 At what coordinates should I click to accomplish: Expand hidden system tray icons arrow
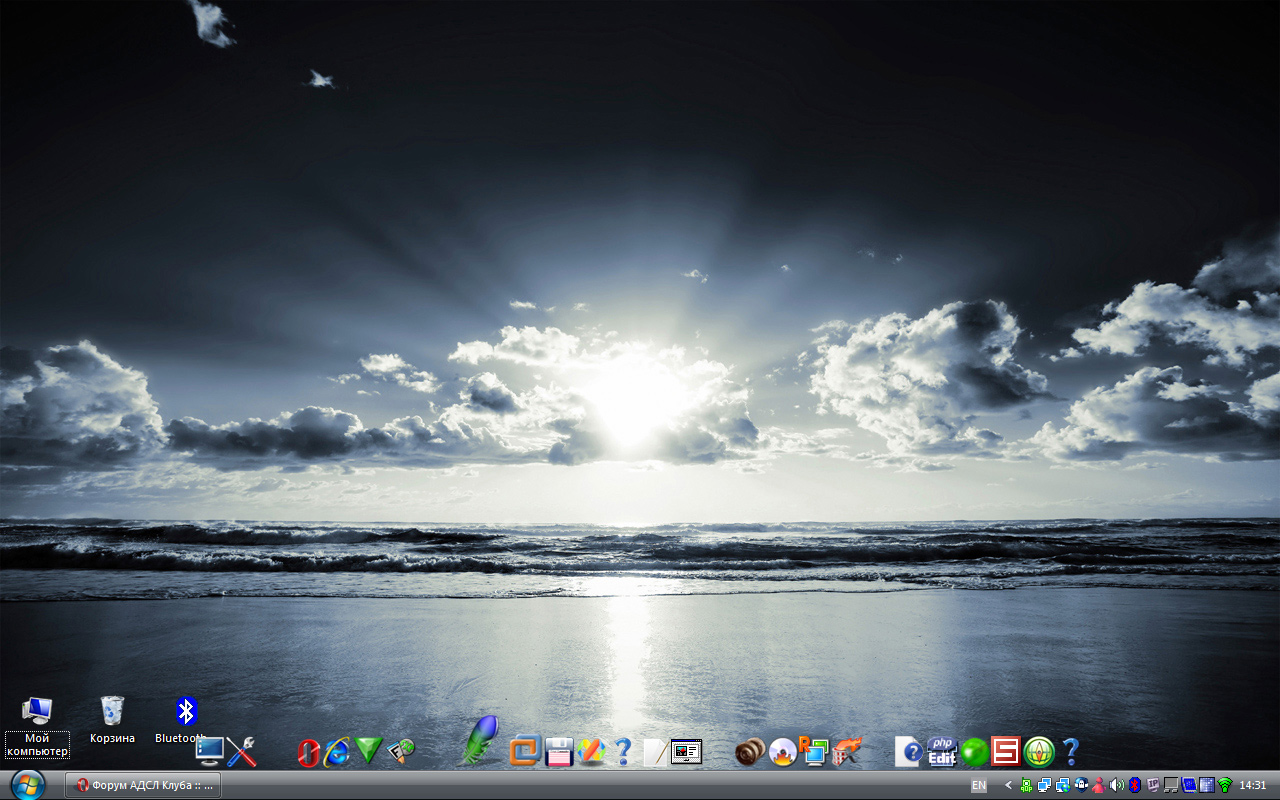(1008, 785)
